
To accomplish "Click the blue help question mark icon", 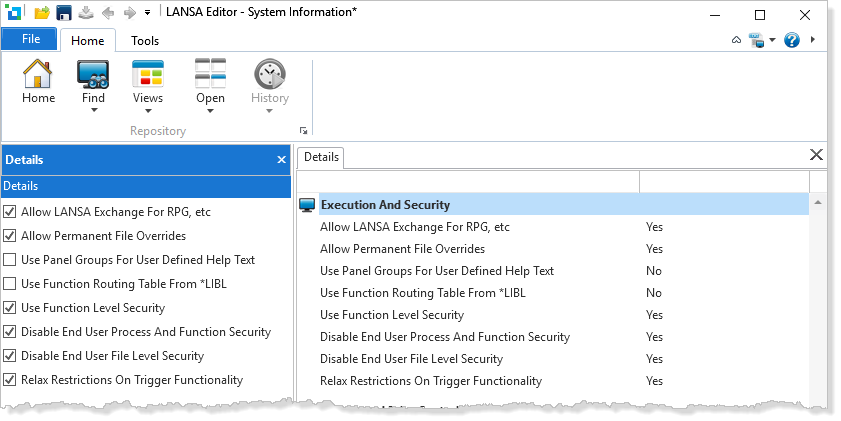I will [792, 40].
